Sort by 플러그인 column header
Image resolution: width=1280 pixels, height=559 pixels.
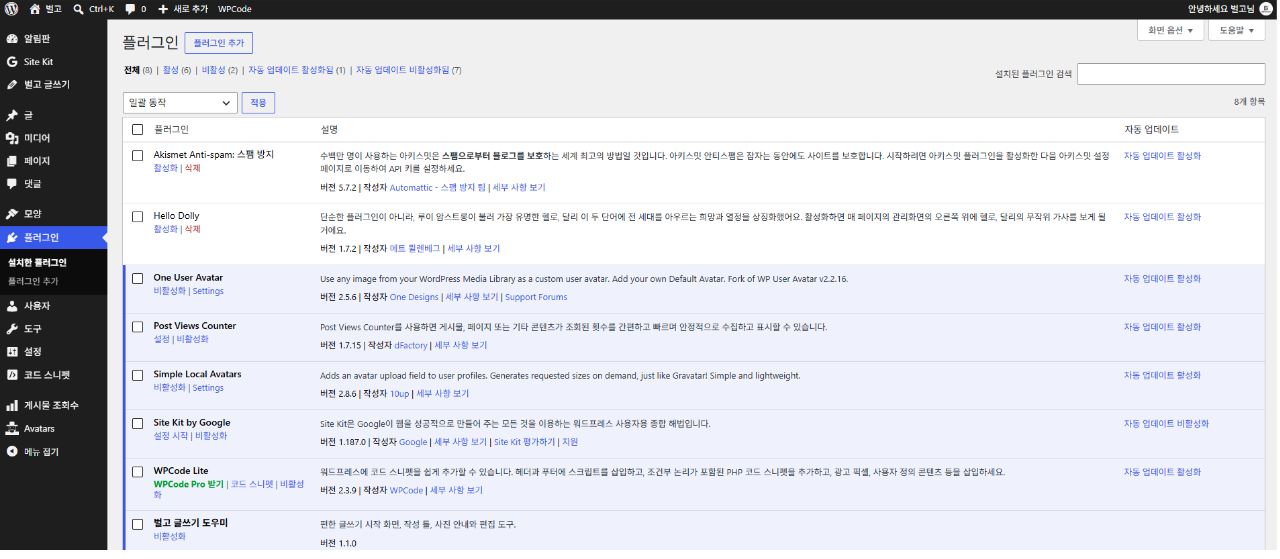point(171,130)
